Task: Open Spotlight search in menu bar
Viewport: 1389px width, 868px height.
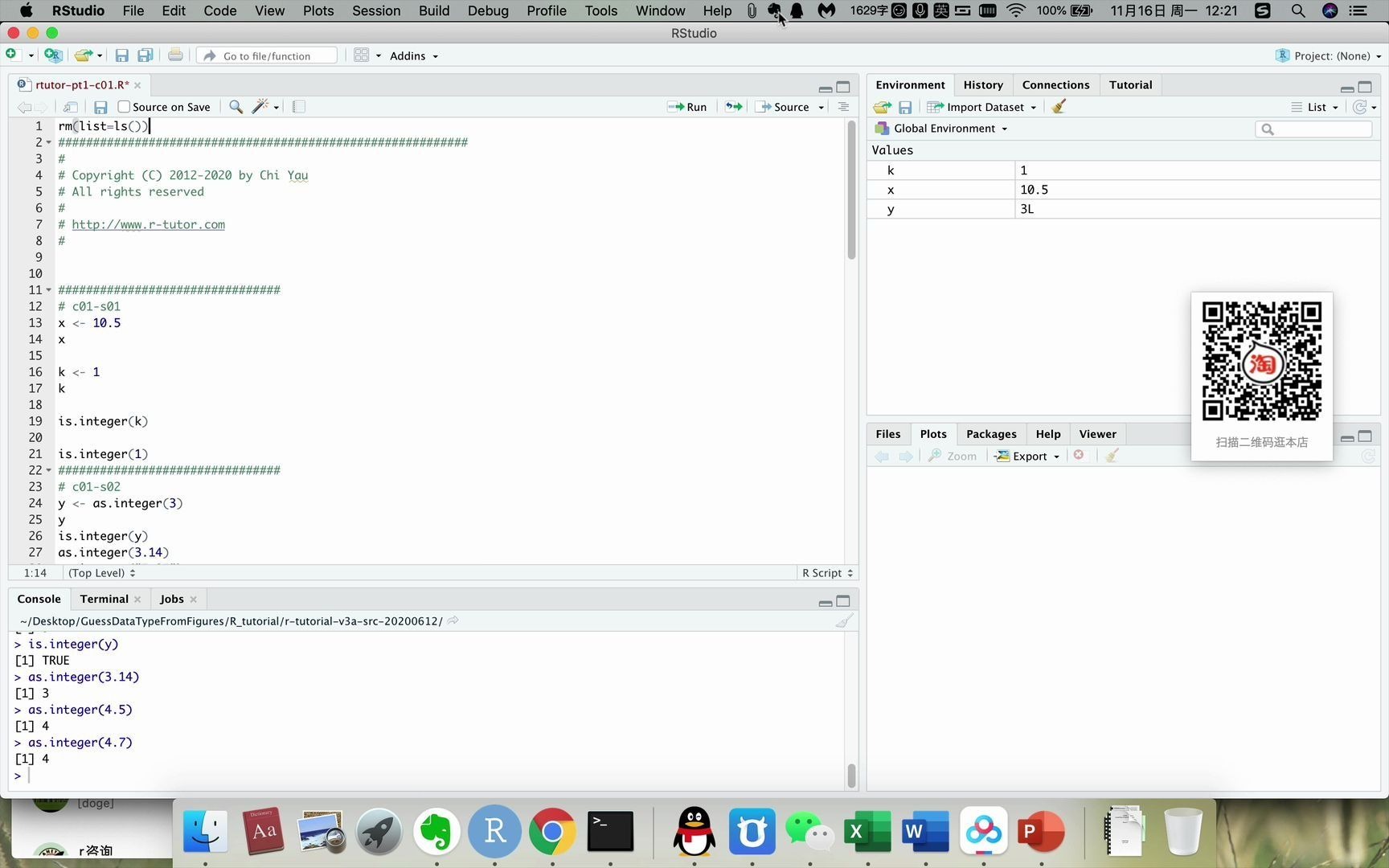Action: click(1297, 10)
